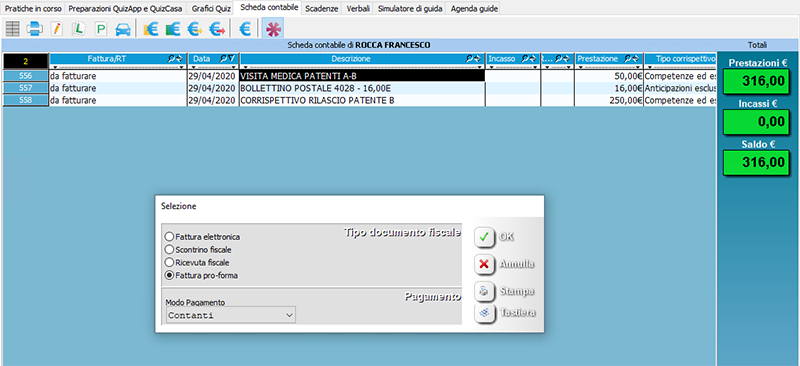The image size is (800, 366).
Task: Click the green P plate icon
Action: coord(101,29)
